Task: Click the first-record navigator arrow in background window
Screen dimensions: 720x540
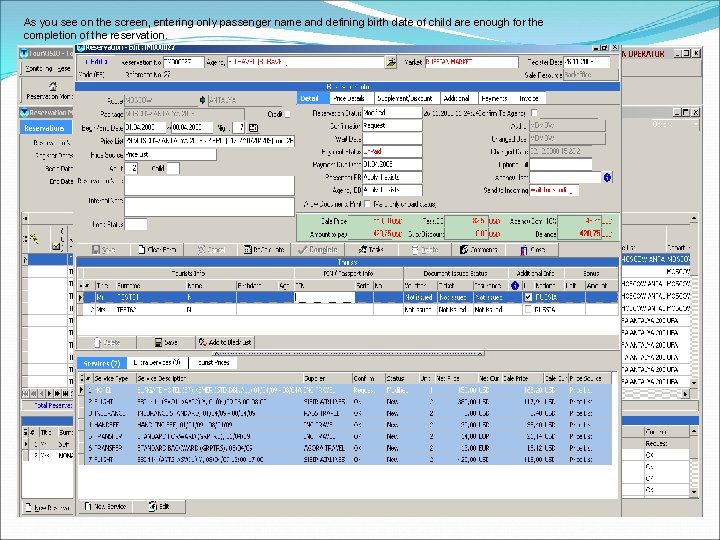Action: point(26,394)
